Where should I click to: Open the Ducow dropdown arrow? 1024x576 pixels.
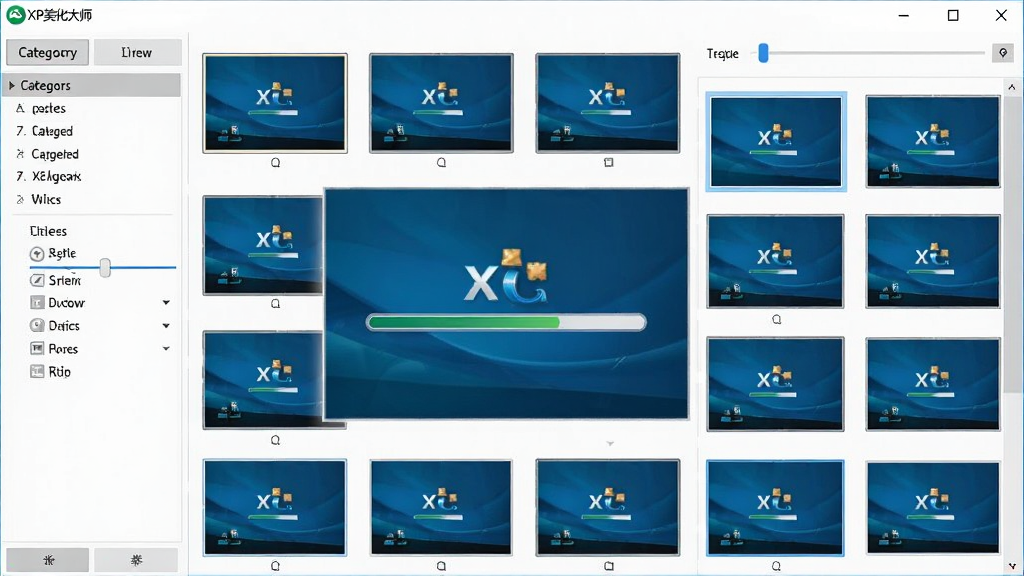[166, 302]
